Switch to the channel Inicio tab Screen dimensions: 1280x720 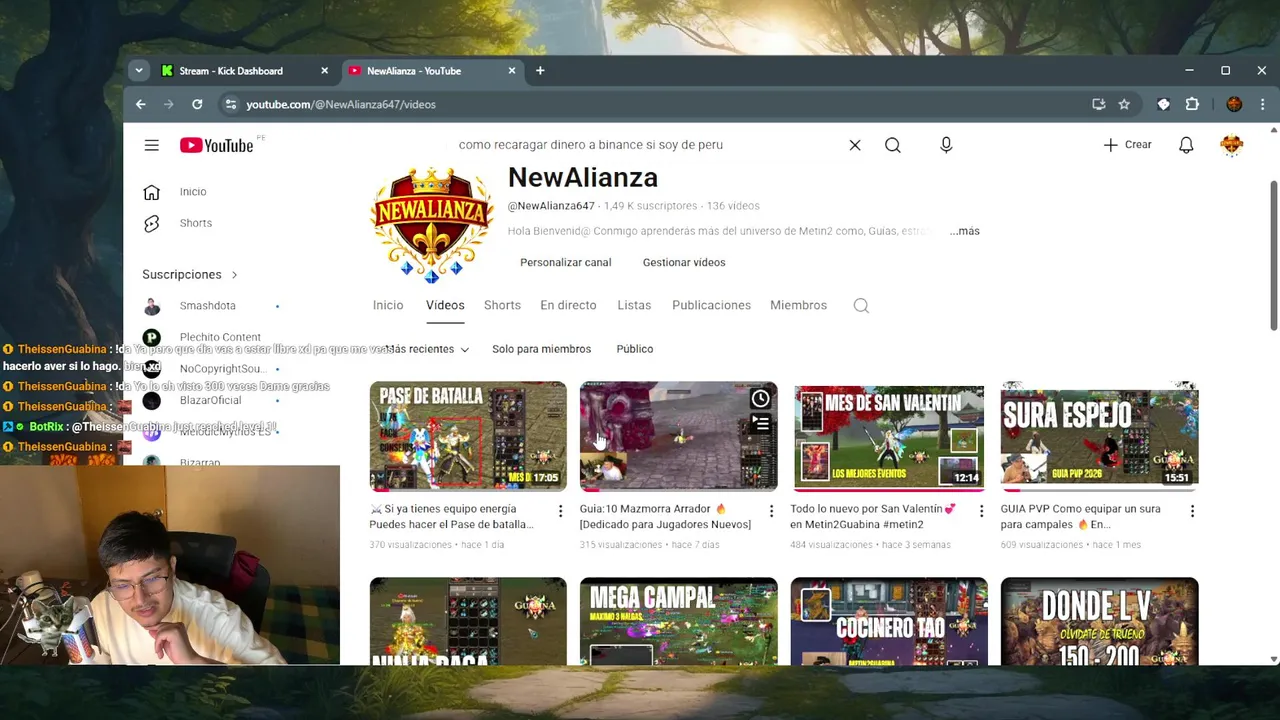click(388, 305)
